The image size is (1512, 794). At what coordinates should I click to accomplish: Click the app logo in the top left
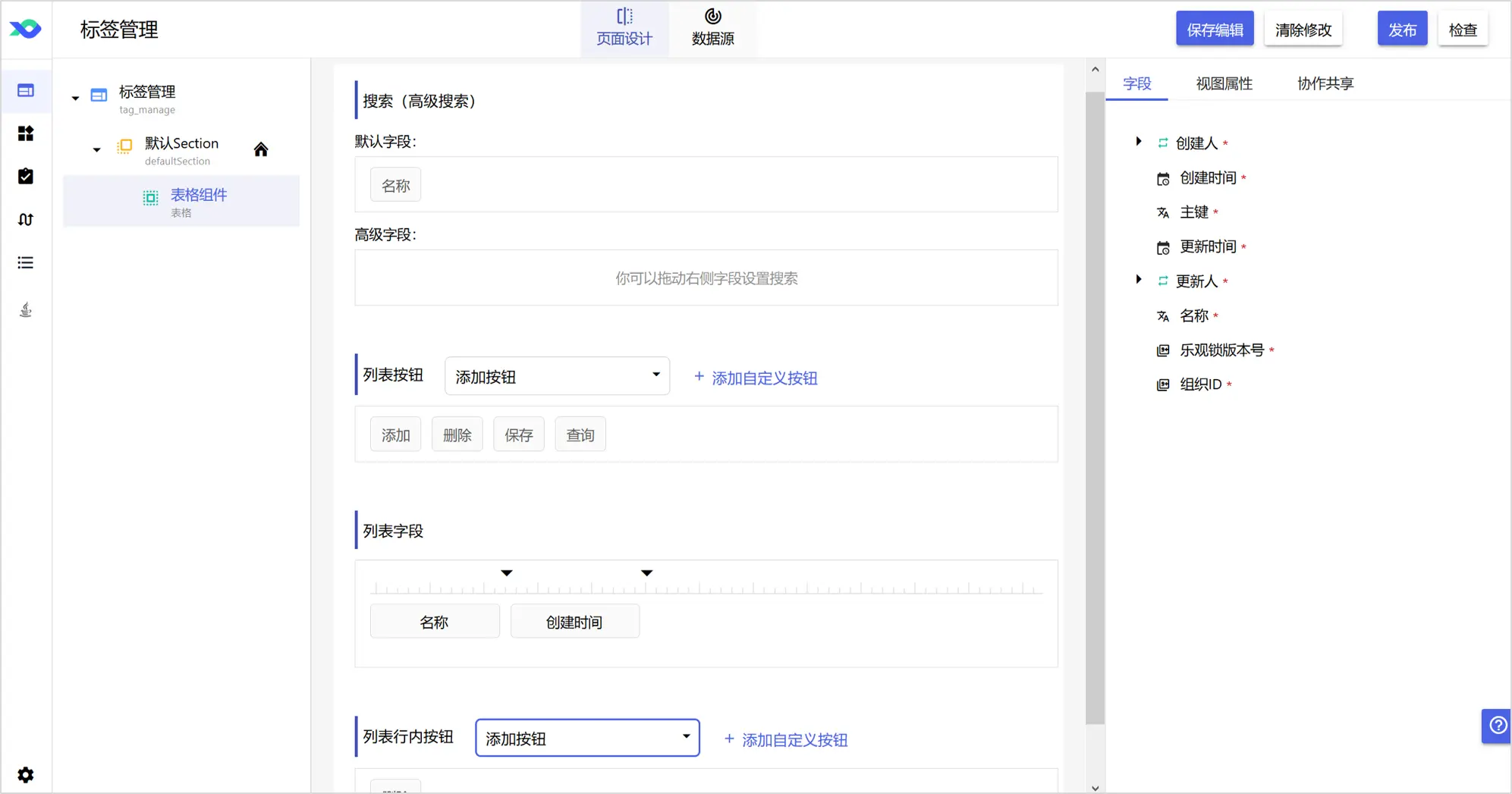pos(26,29)
